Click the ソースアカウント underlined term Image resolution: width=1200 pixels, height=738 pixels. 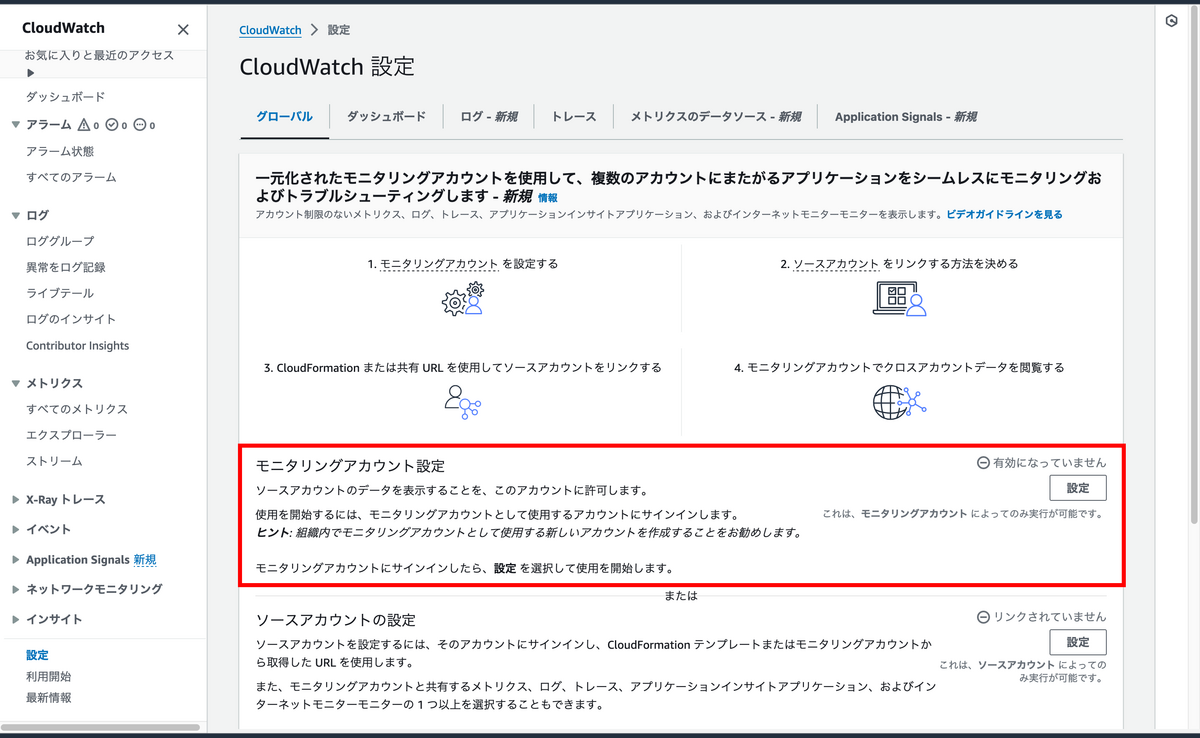click(x=836, y=264)
